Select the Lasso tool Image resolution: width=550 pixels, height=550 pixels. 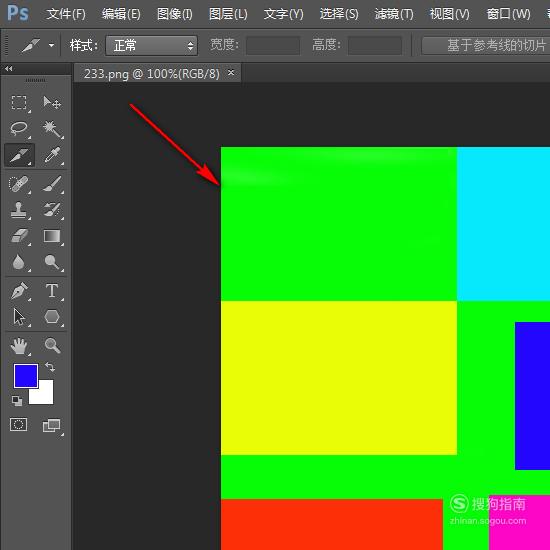coord(19,129)
